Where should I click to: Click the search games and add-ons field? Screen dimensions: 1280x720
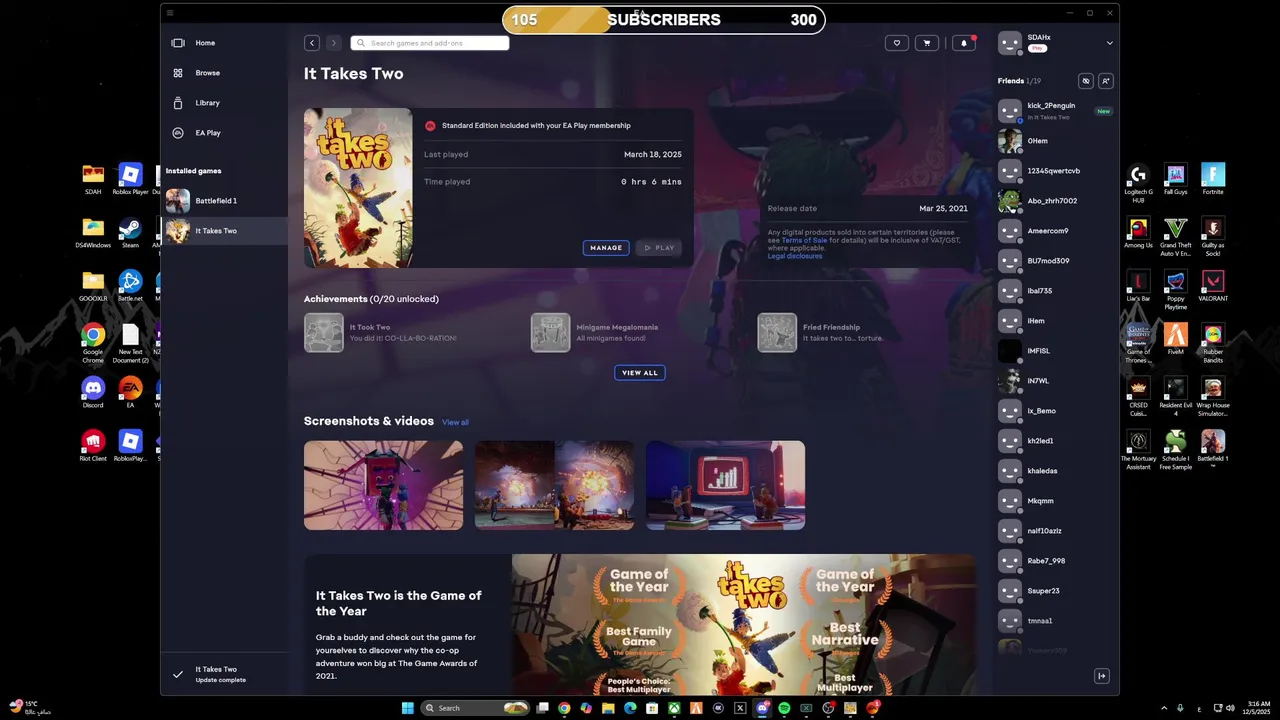tap(430, 43)
